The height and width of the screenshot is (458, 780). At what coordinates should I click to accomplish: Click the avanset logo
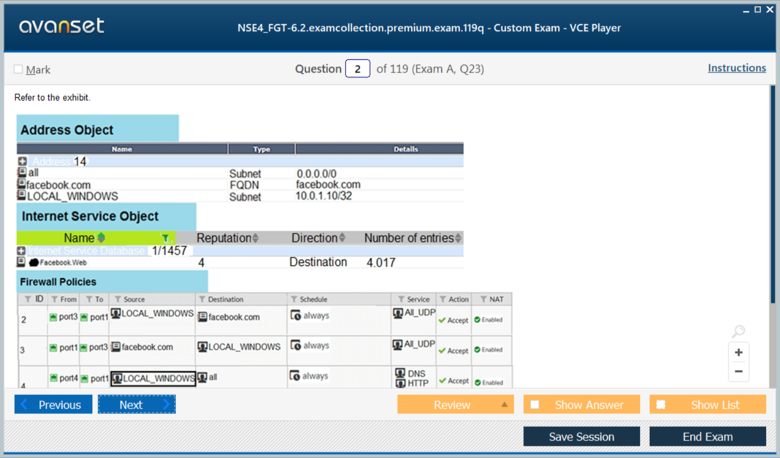click(62, 26)
